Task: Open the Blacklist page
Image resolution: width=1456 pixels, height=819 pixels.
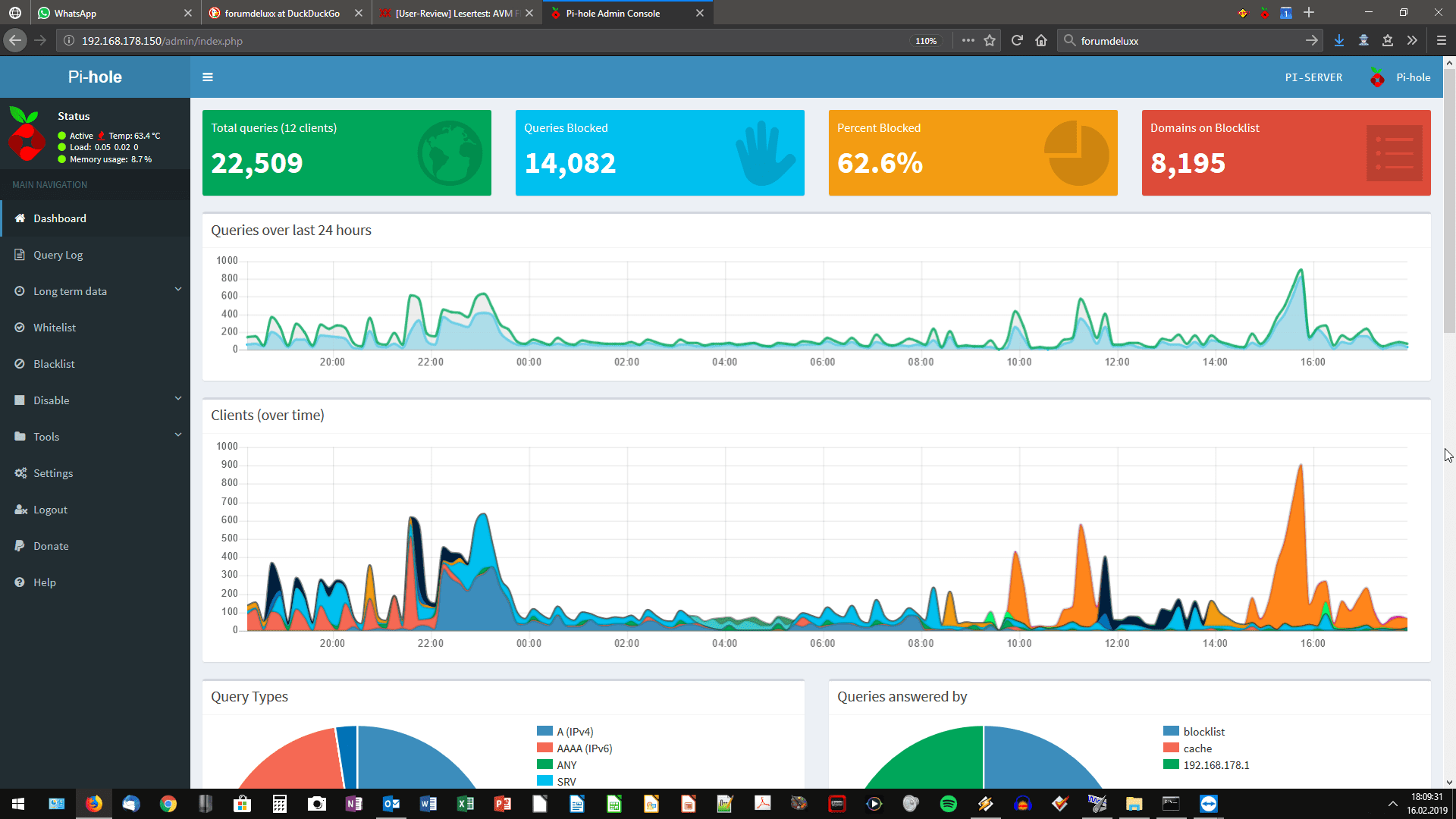Action: coord(95,364)
